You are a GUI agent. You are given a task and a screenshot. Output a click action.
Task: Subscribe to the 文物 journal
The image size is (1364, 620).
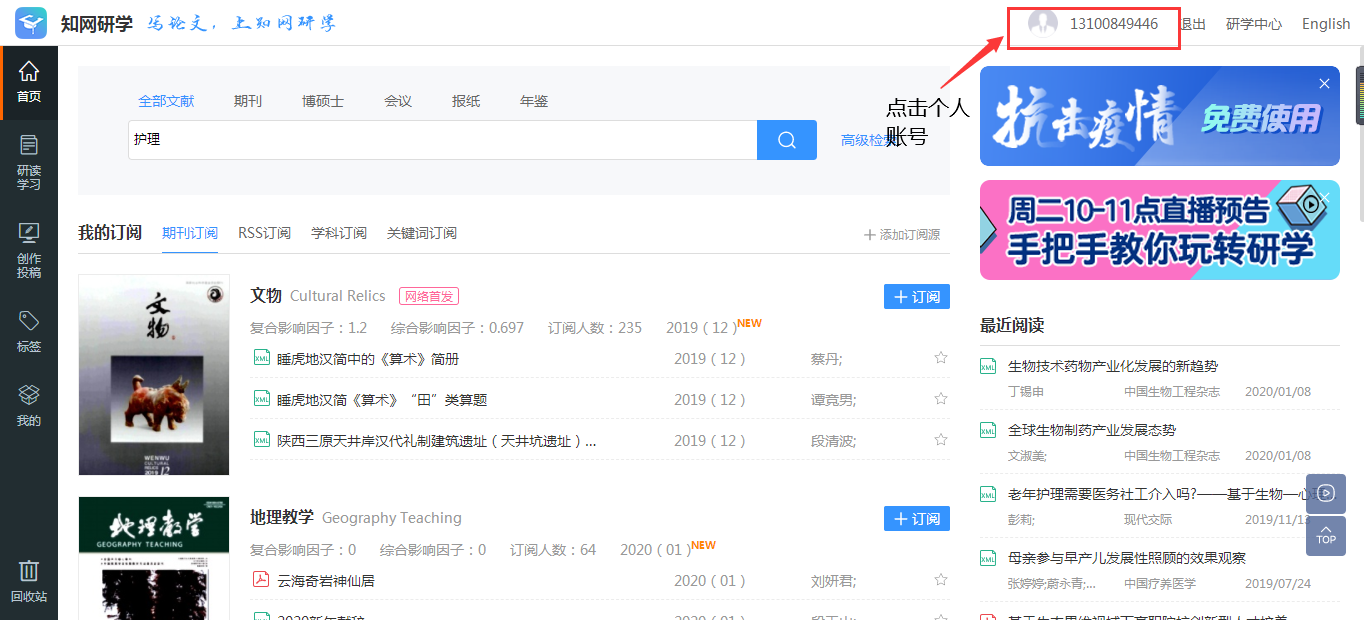(916, 297)
